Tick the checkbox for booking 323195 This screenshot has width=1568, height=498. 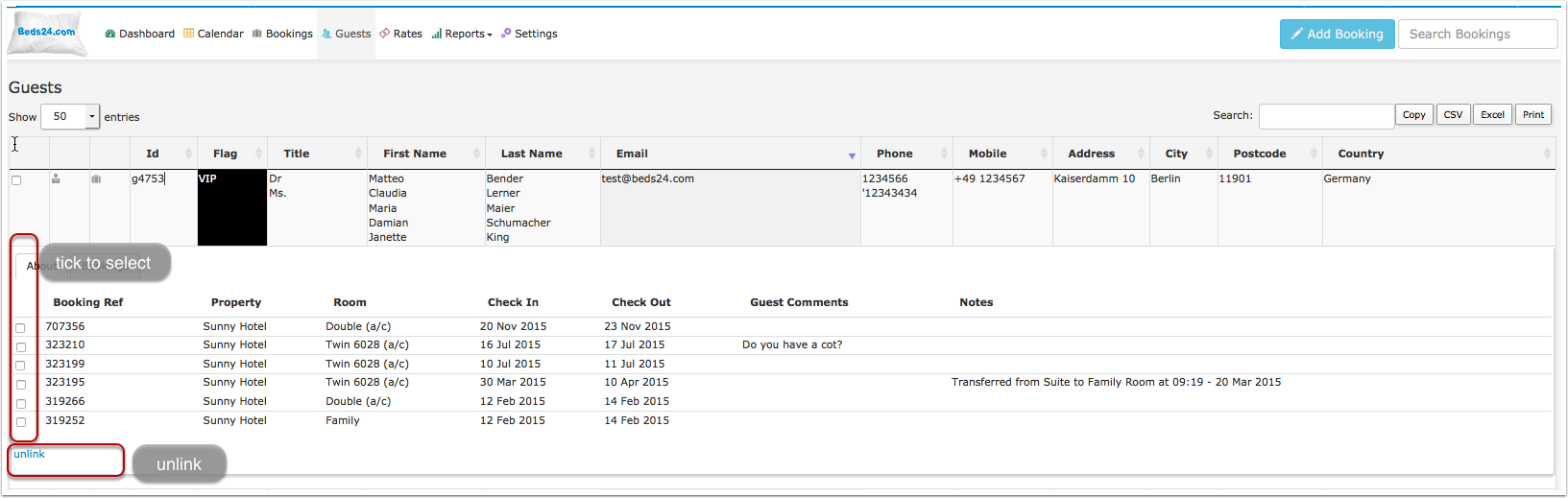[20, 385]
